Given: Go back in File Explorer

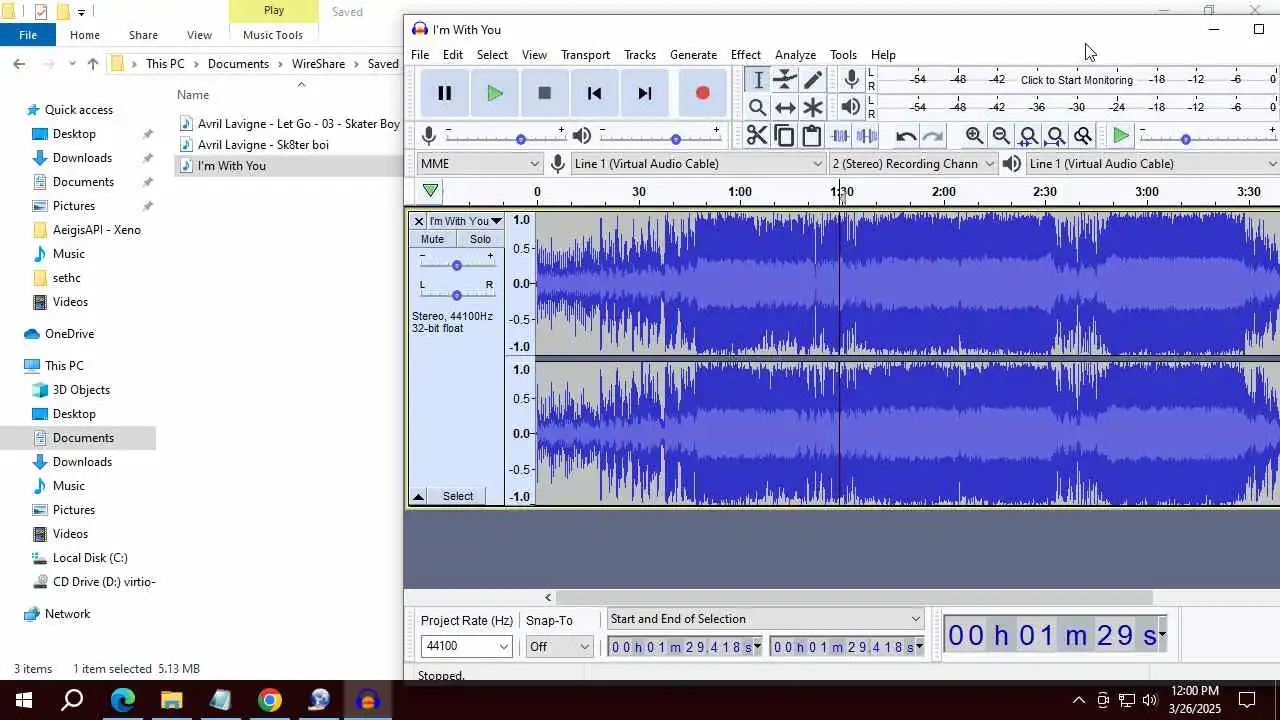Looking at the screenshot, I should (19, 64).
